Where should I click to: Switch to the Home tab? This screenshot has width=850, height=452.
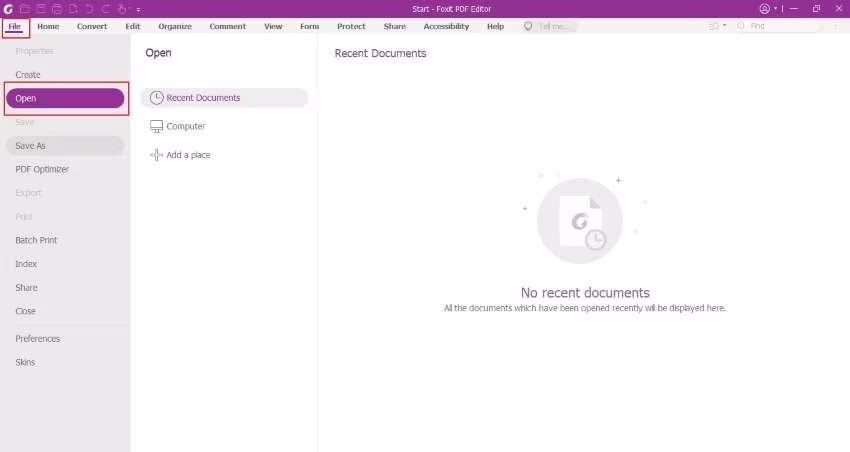click(48, 26)
